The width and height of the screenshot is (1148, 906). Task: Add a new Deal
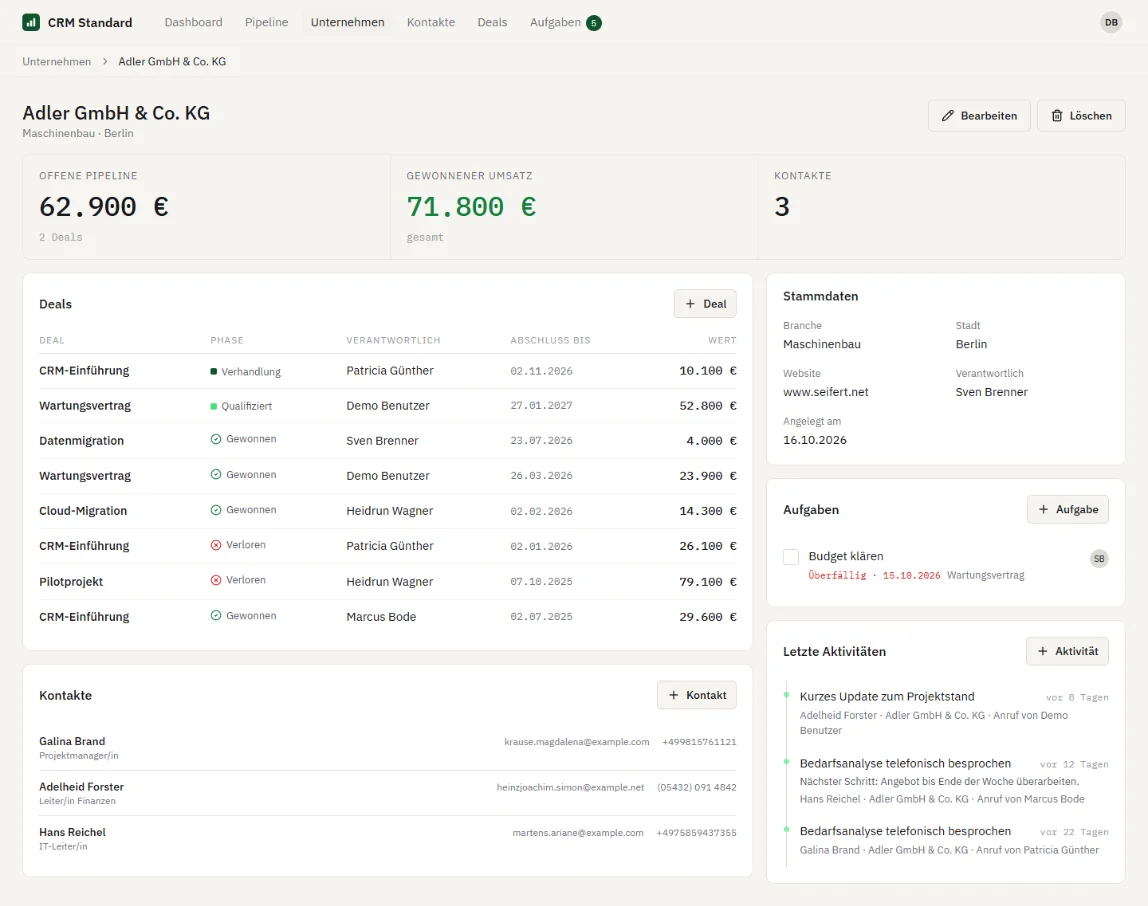[705, 304]
